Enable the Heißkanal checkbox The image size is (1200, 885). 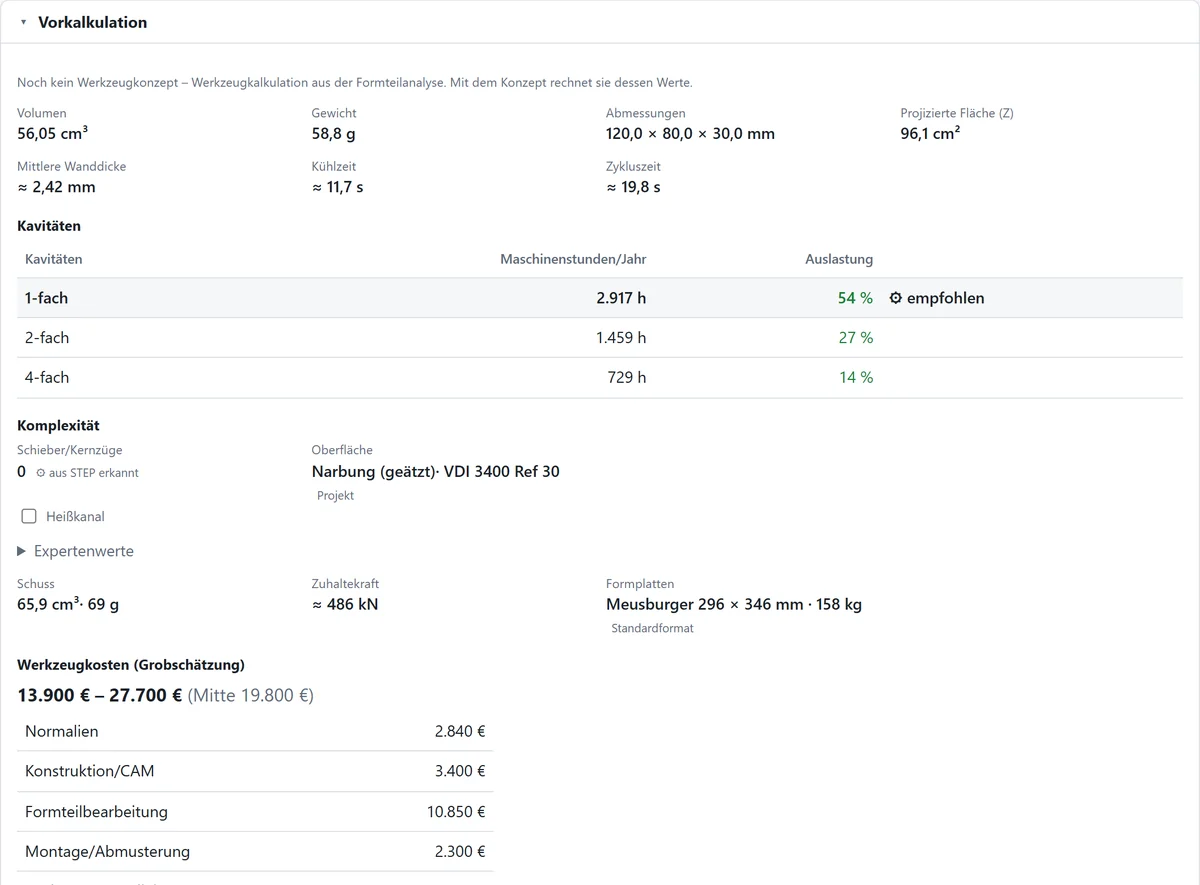pos(29,517)
